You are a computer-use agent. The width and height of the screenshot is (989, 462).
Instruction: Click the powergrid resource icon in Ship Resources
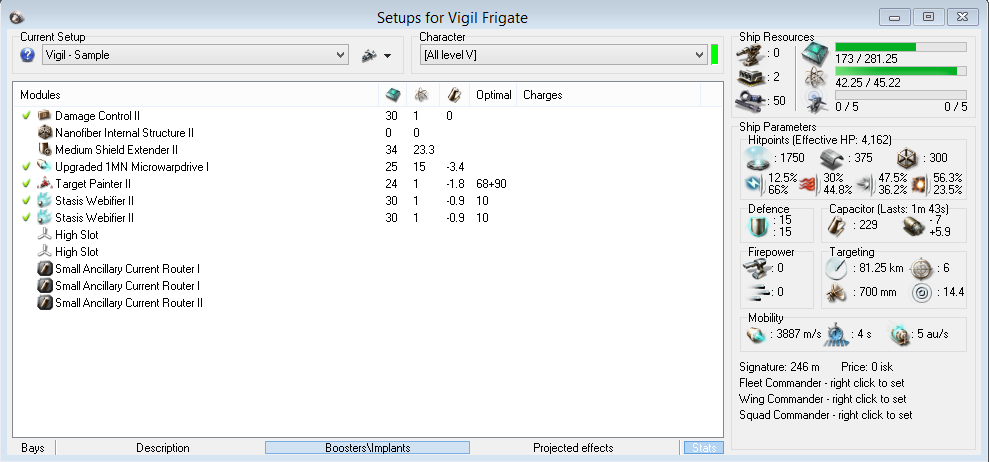816,78
